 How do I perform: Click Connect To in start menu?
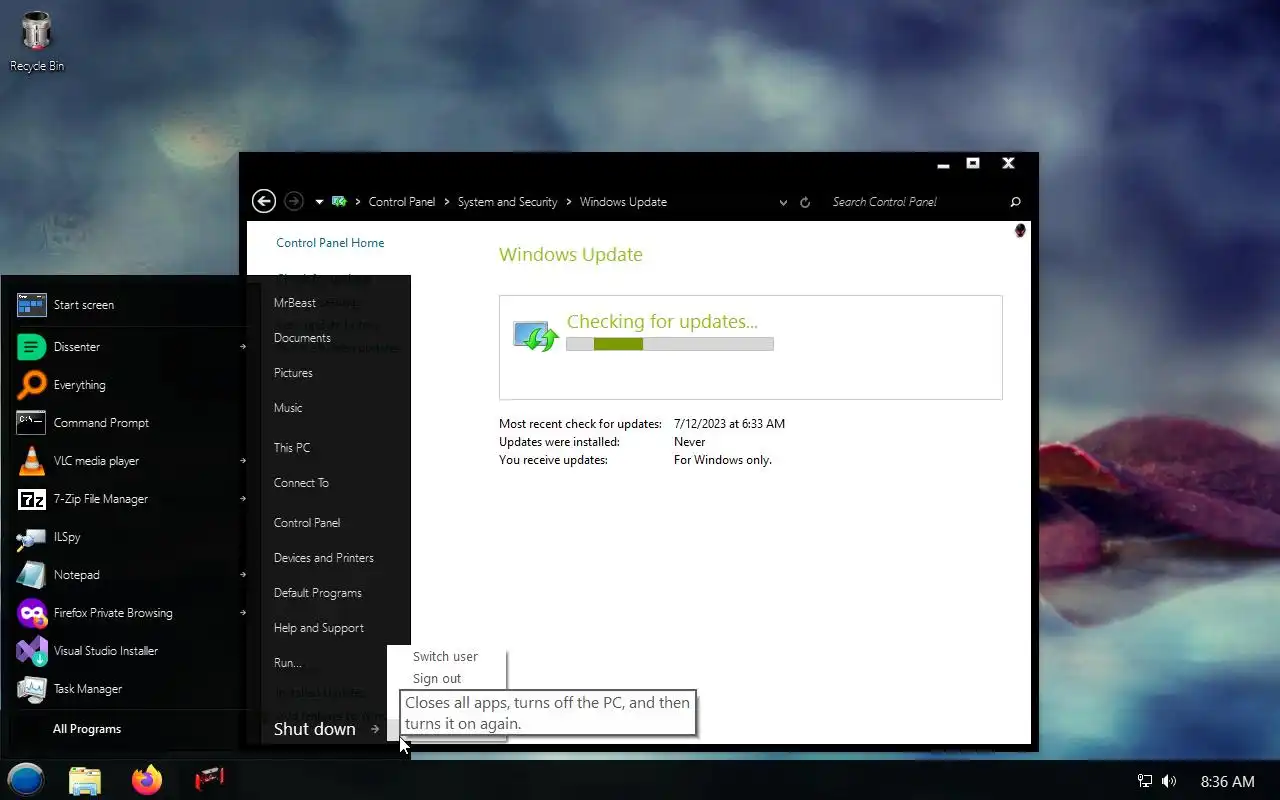pos(301,483)
